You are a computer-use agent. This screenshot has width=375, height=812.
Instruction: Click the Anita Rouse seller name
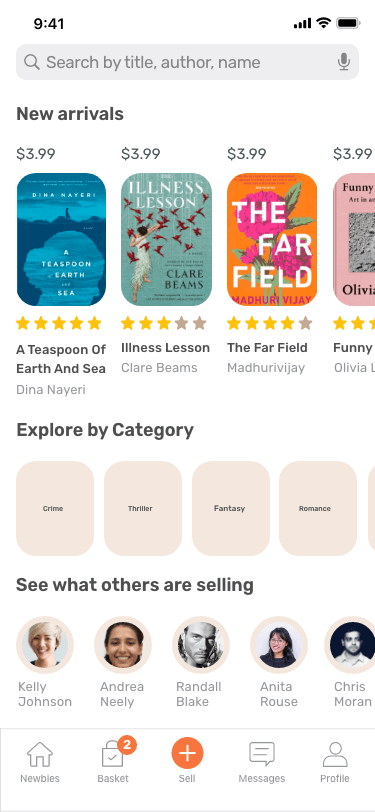coord(279,694)
